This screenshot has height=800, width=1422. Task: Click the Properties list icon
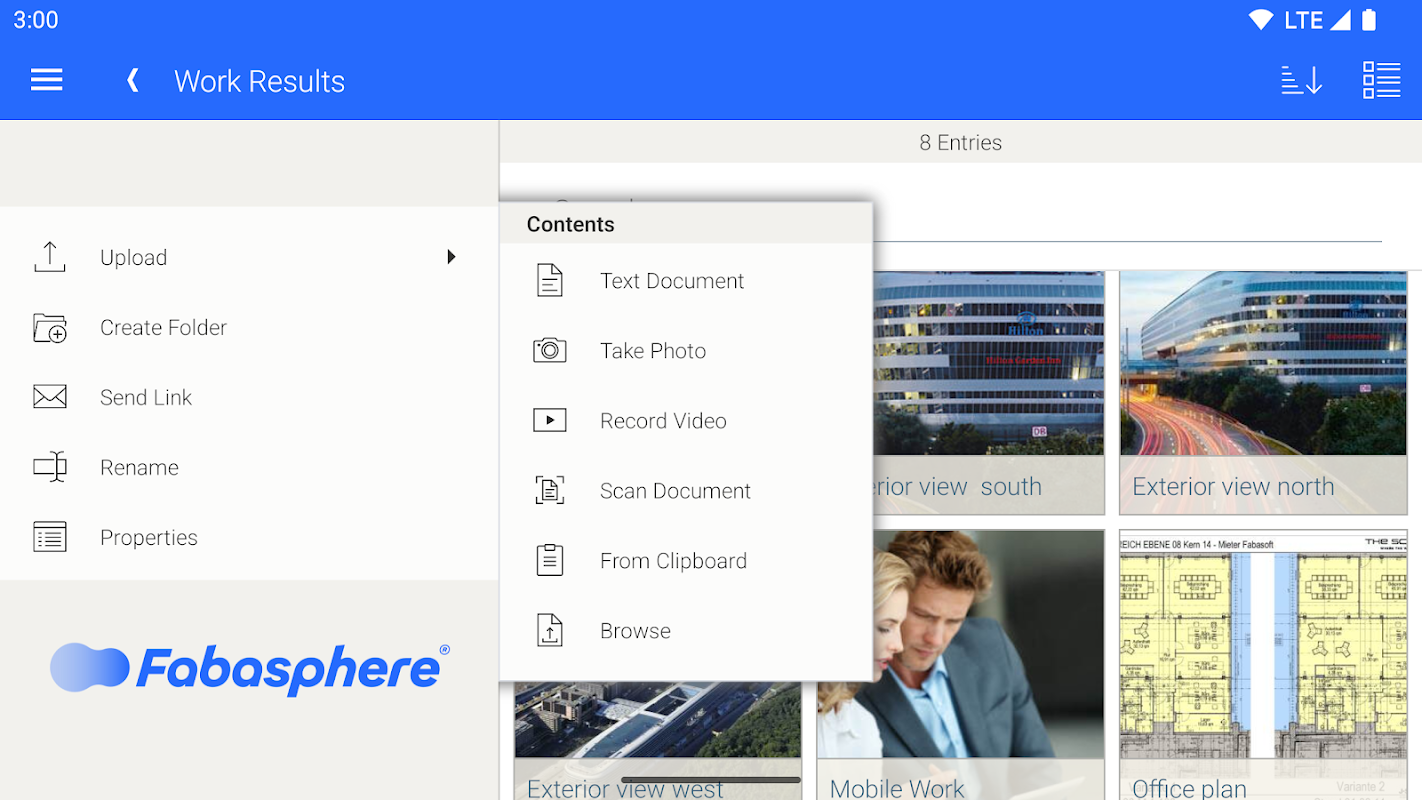(50, 537)
